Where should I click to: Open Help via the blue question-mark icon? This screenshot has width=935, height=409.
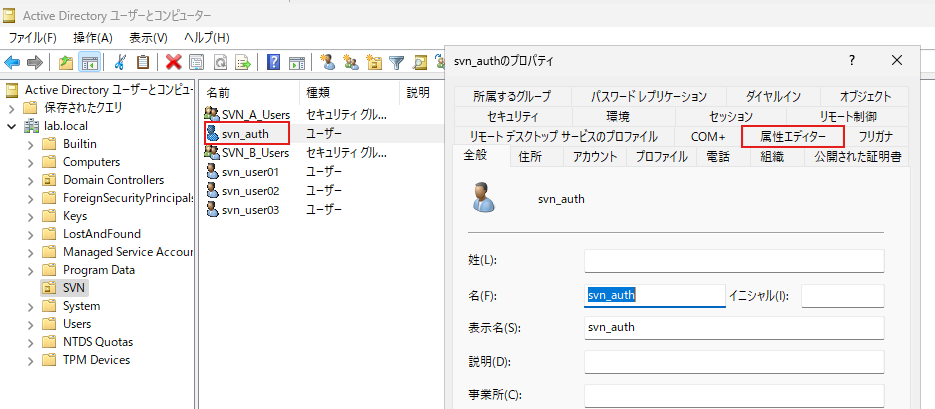pyautogui.click(x=273, y=63)
